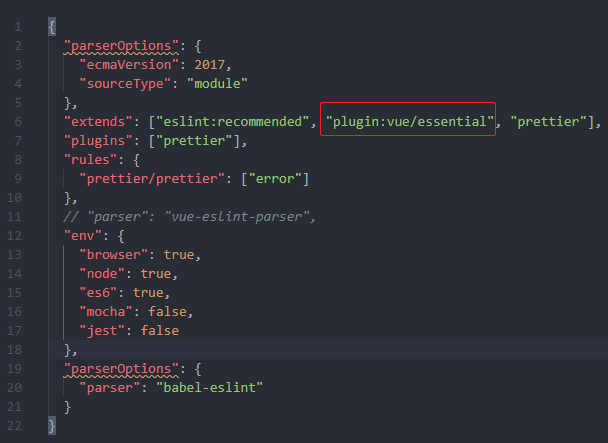This screenshot has height=443, width=608.
Task: Click the "parser" key on line 20
Action: click(110, 388)
